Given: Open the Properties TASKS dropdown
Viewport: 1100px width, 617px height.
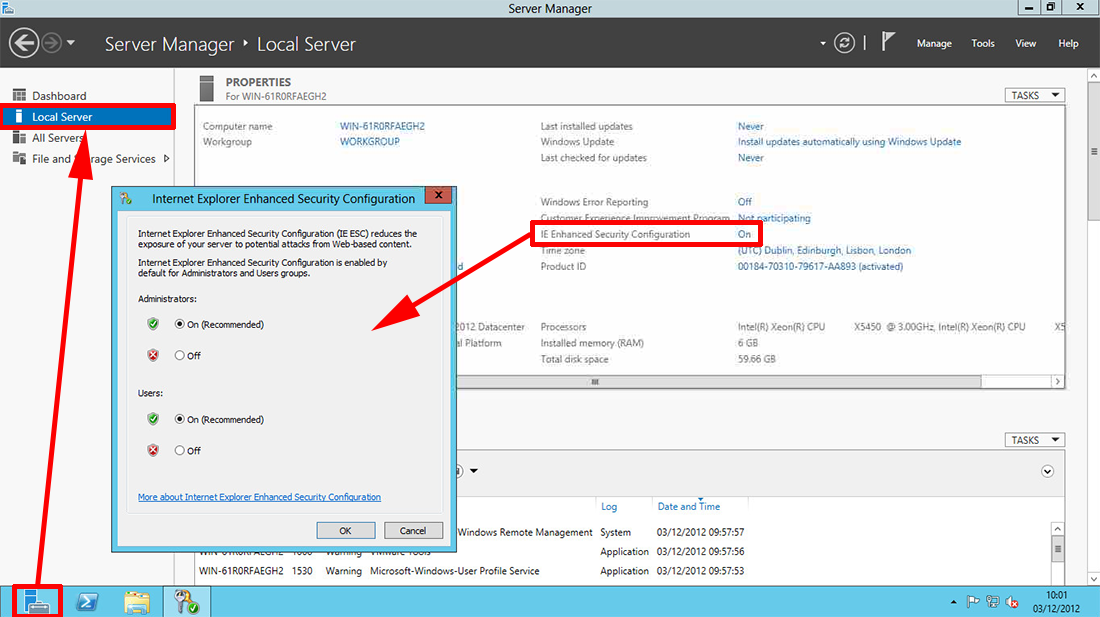Looking at the screenshot, I should pyautogui.click(x=1035, y=95).
